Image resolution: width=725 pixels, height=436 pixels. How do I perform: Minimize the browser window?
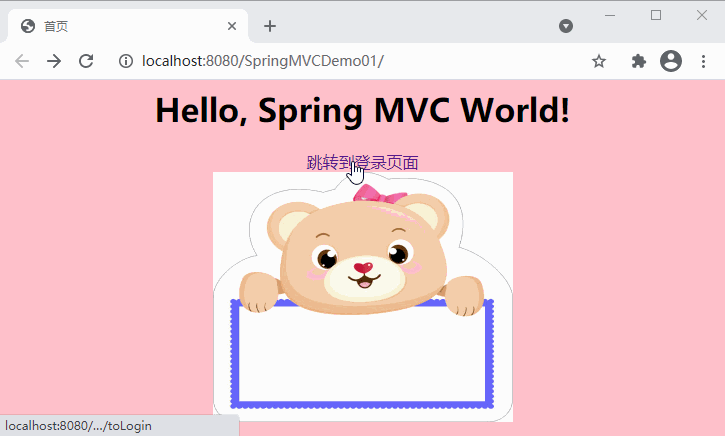610,15
